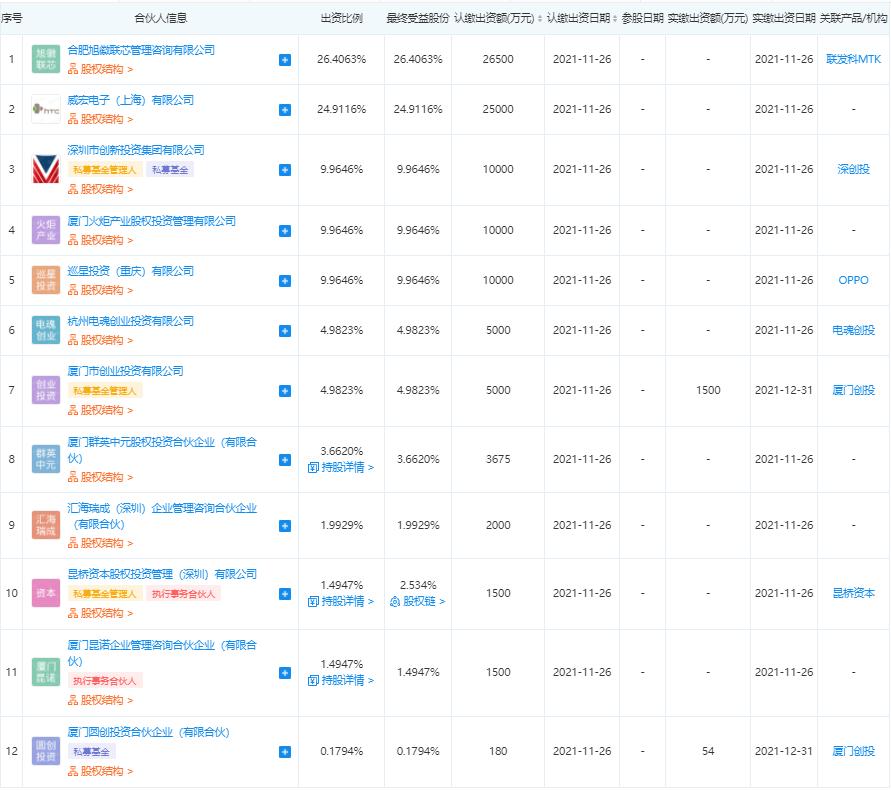This screenshot has width=891, height=790.
Task: Click the blue plus icon for 威宏电子（上海）有限公司
Action: [x=285, y=110]
